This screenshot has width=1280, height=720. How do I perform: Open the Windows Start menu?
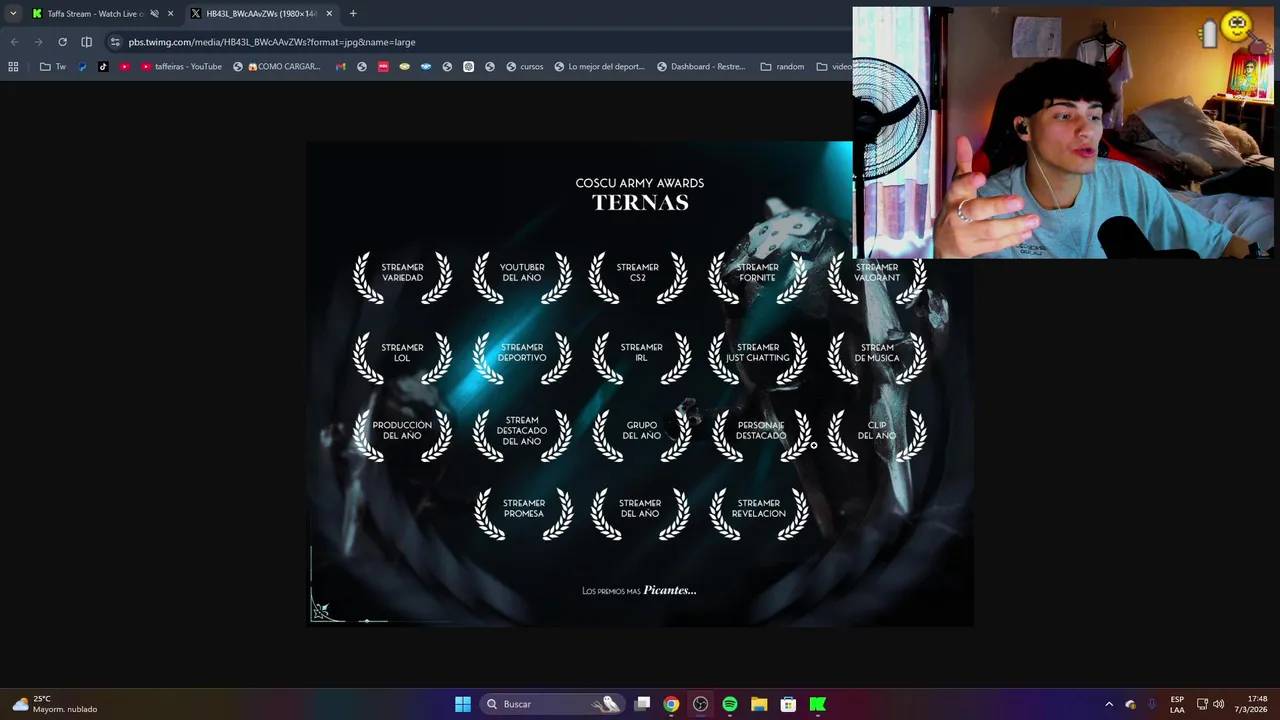pos(463,704)
